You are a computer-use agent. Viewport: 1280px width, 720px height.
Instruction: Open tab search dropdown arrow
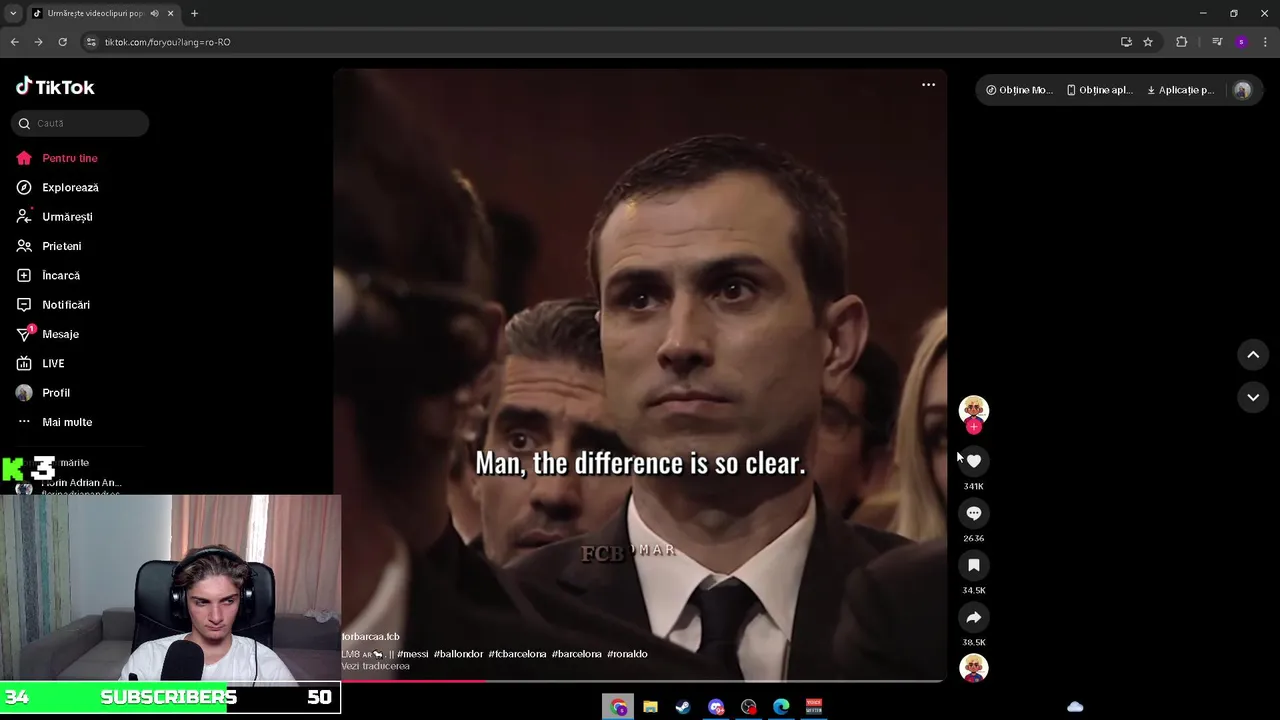[13, 13]
